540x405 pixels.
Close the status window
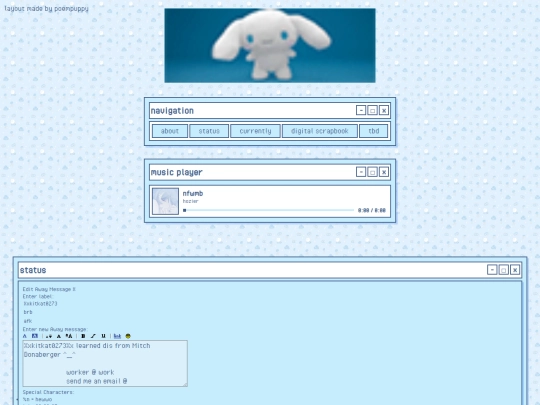[515, 270]
